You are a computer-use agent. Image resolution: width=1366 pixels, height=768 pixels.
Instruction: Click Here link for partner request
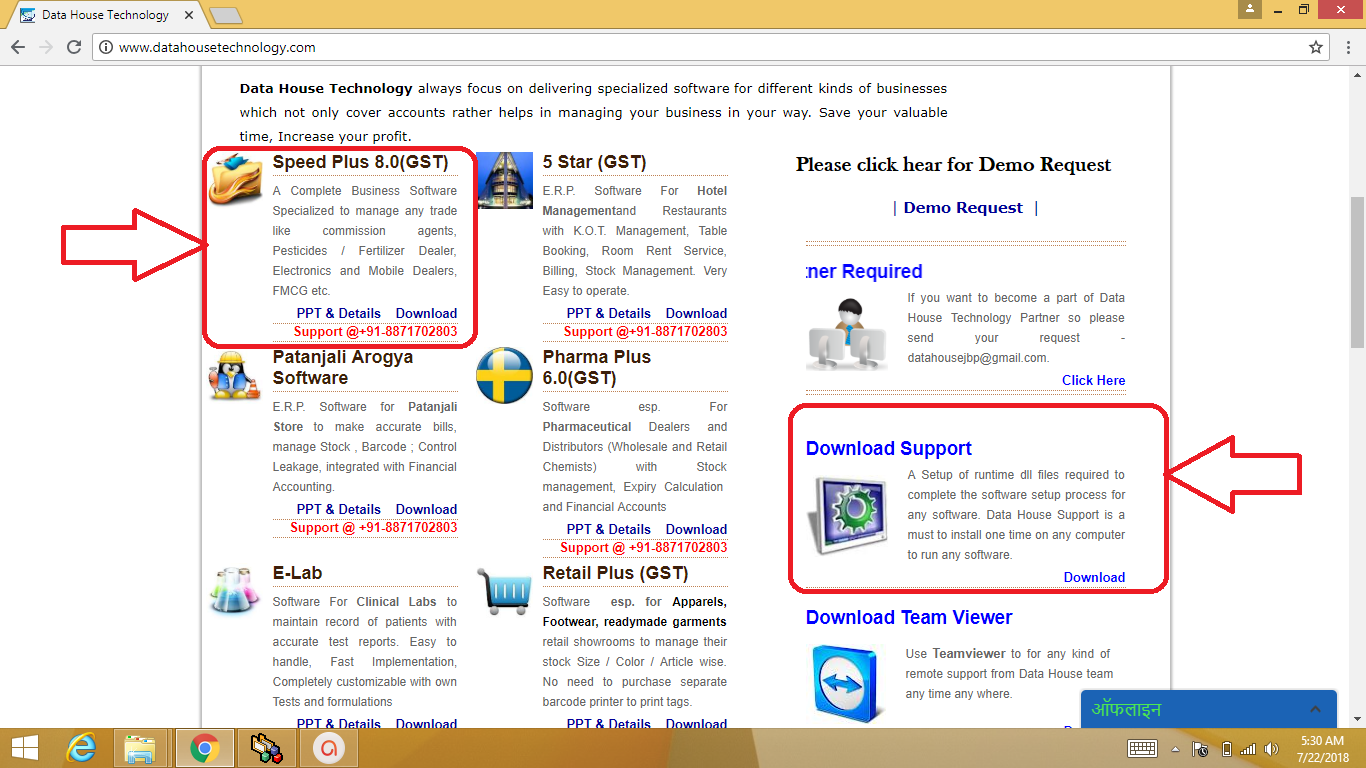click(1093, 380)
